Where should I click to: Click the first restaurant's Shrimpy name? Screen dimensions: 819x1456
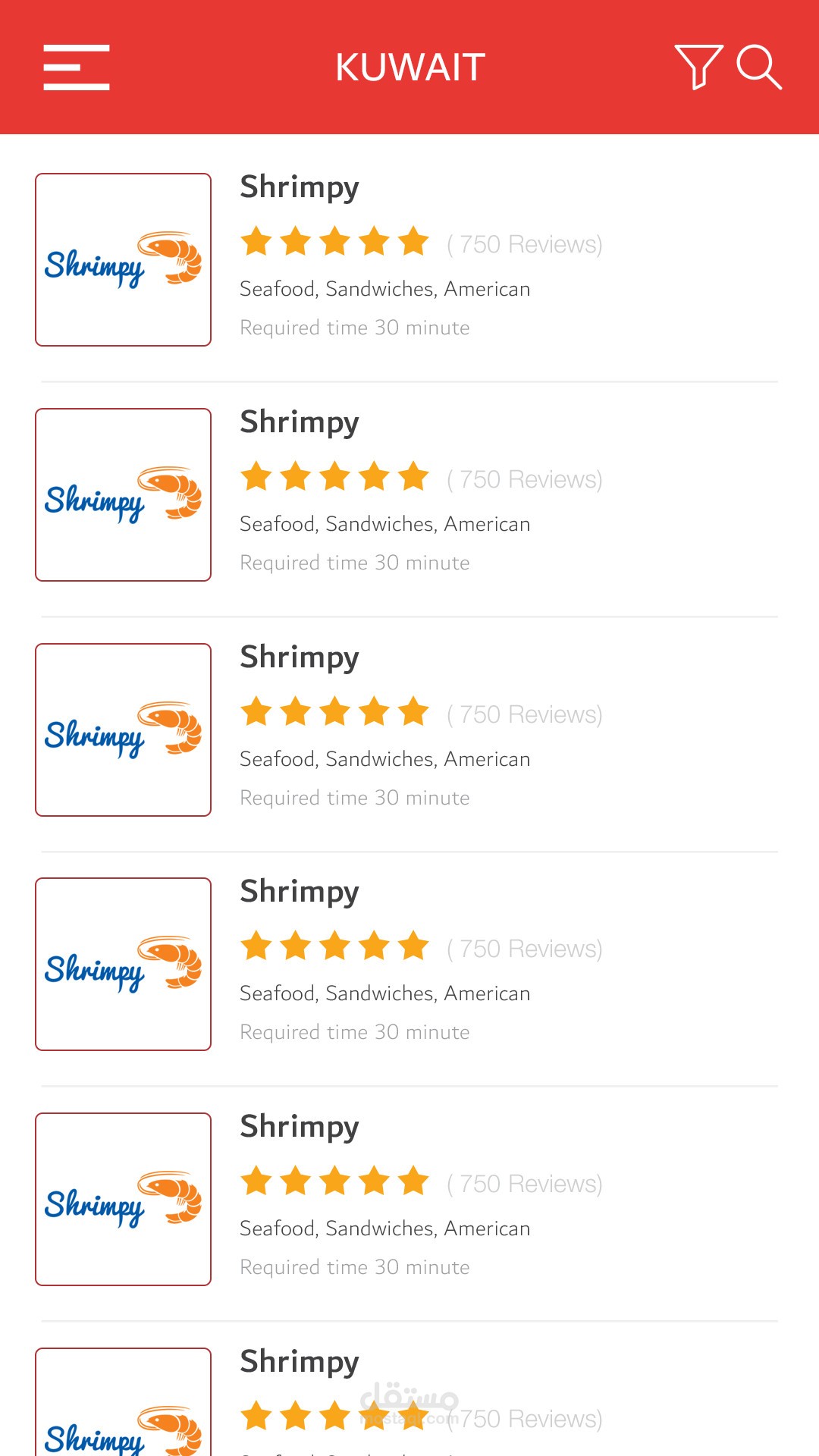(300, 187)
